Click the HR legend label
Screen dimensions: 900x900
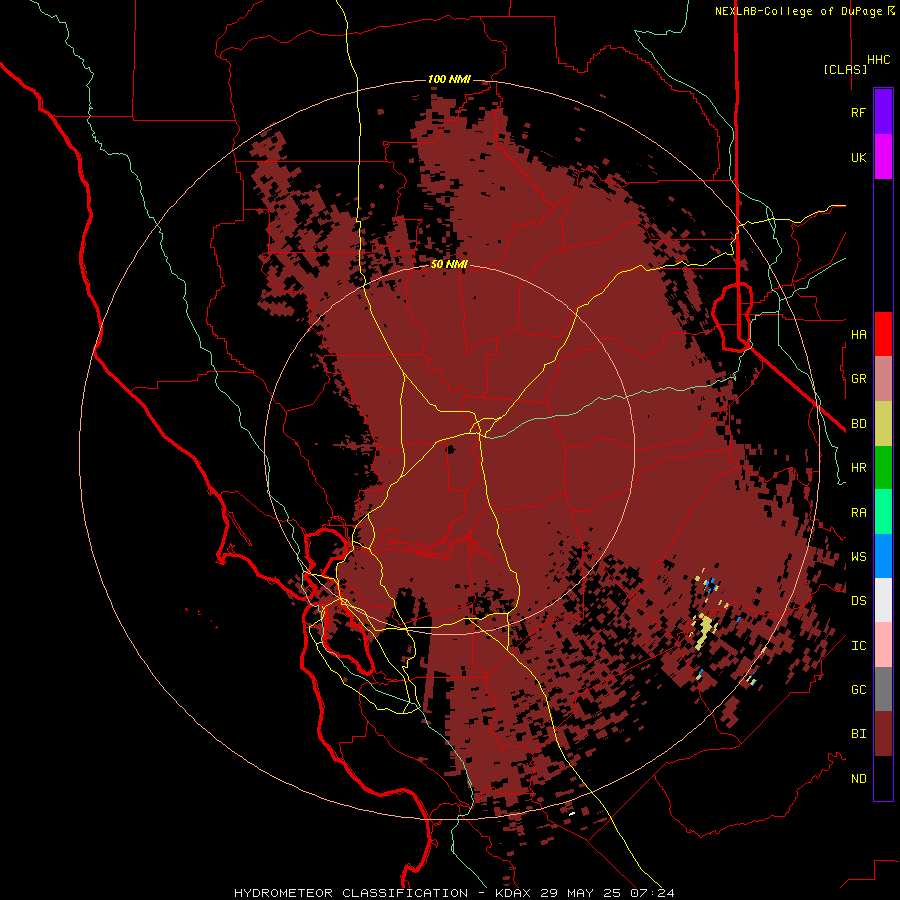858,468
